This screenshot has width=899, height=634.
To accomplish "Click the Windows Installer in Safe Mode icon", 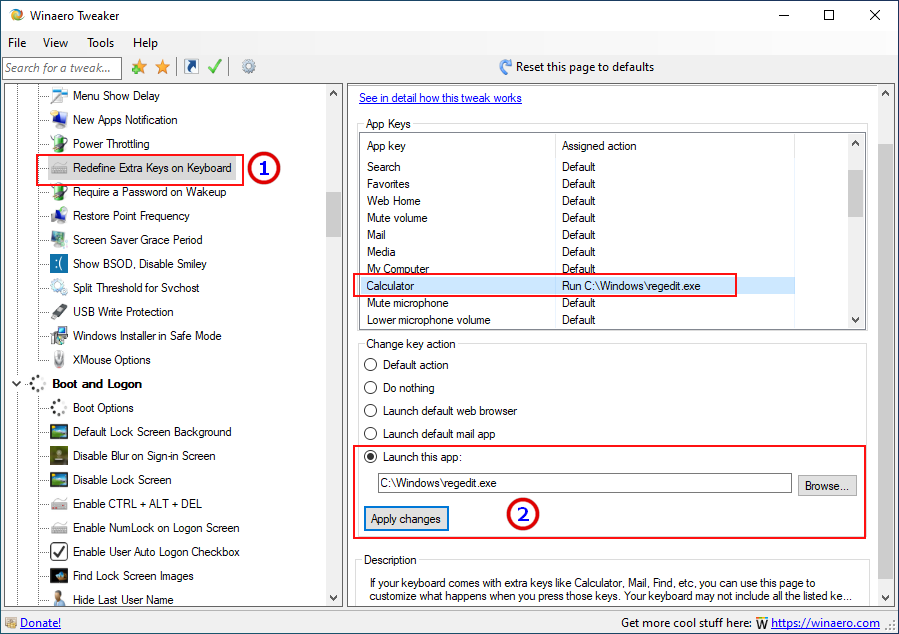I will [58, 336].
